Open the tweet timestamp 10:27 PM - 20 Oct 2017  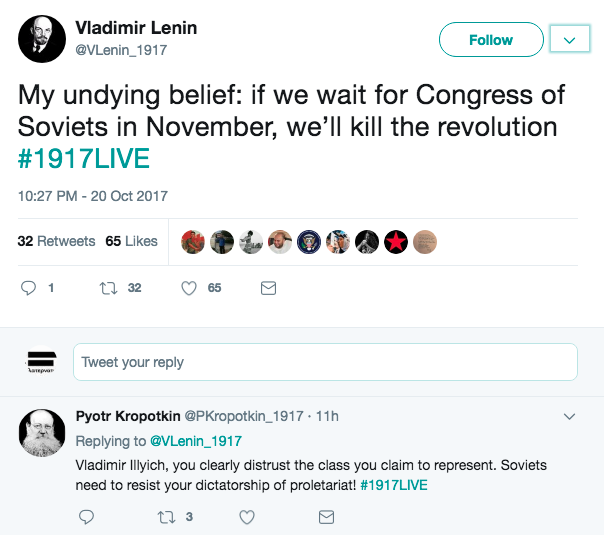(93, 196)
